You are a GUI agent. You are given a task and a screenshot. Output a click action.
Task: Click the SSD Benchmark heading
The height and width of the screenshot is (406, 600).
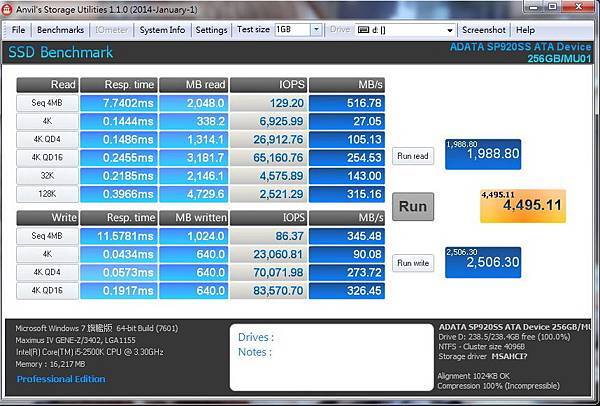60,52
